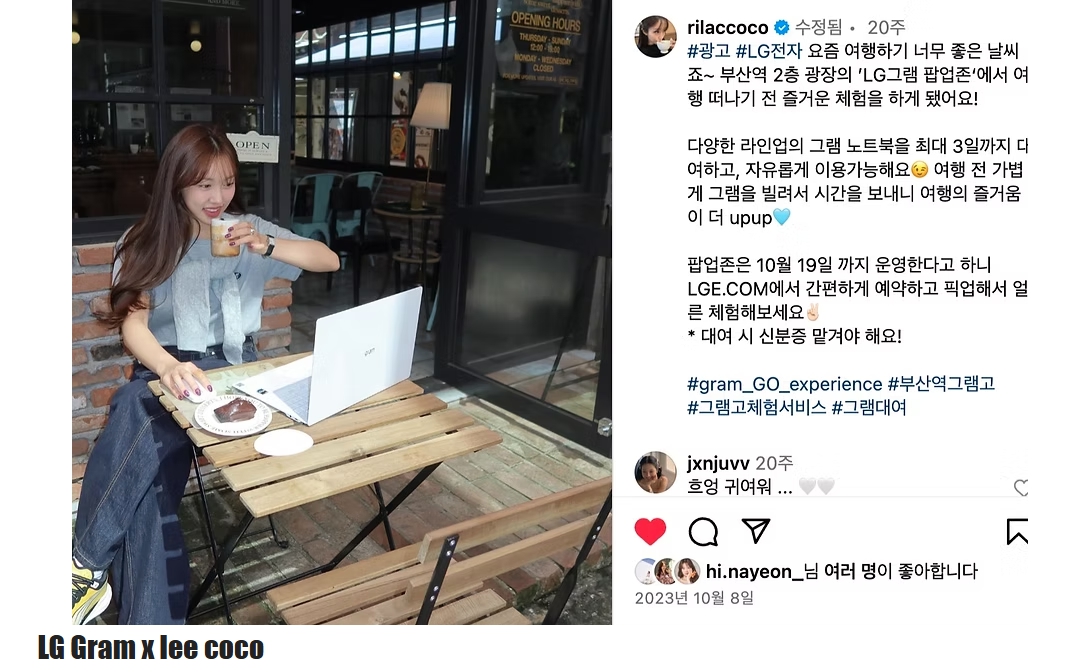This screenshot has width=1069, height=672.
Task: Open hi.nayeon_ profile from likes
Action: (x=755, y=571)
